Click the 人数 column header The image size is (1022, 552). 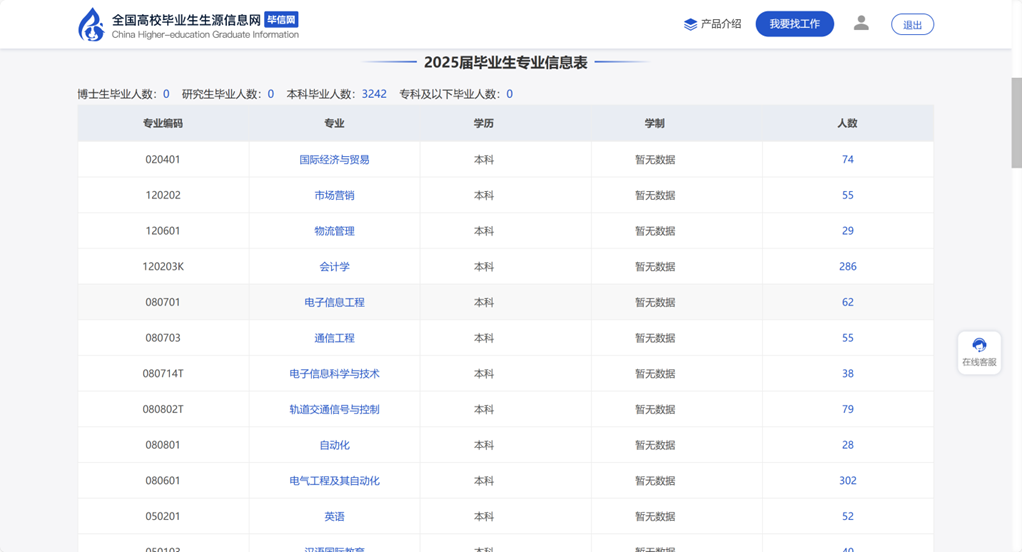click(847, 123)
